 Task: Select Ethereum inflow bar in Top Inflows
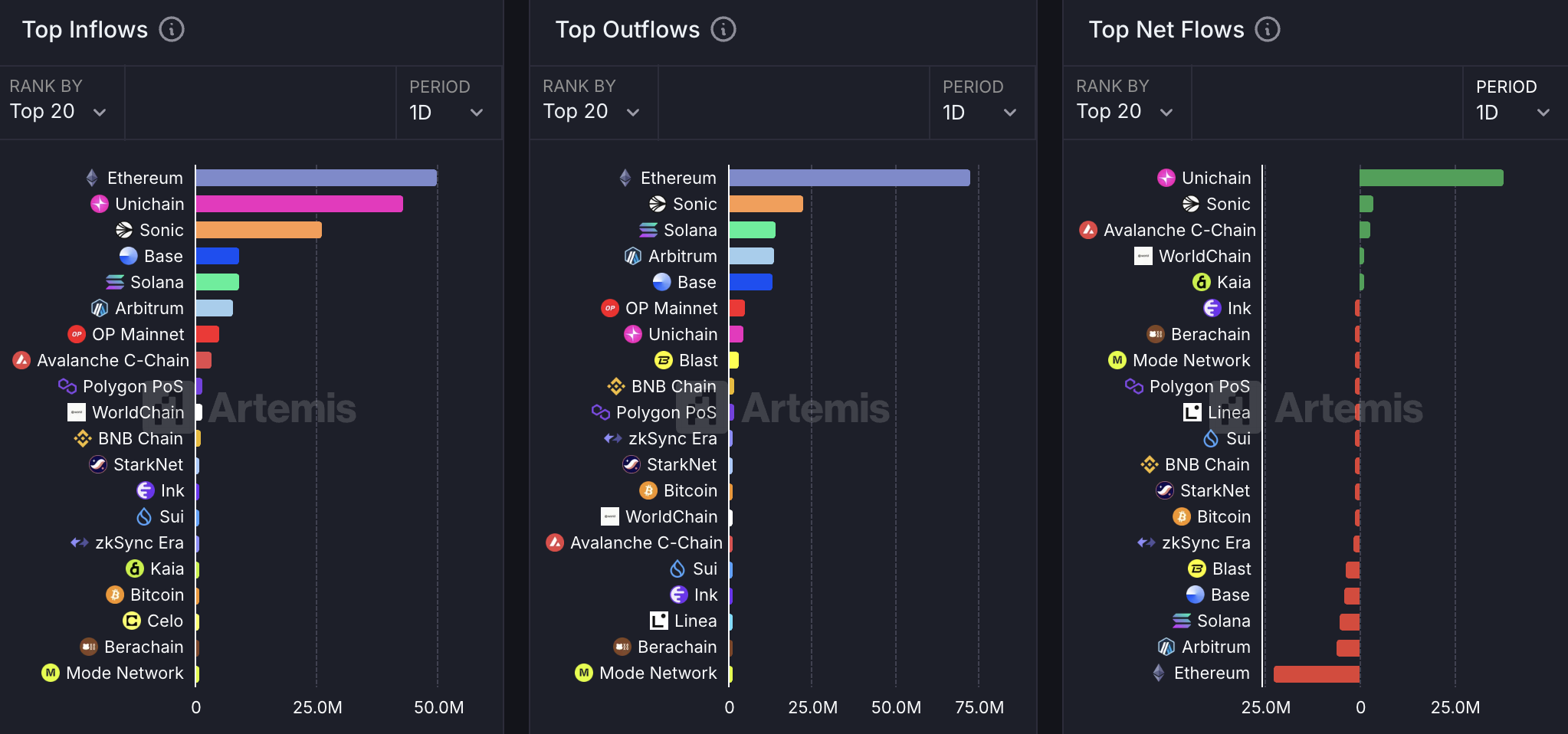317,178
